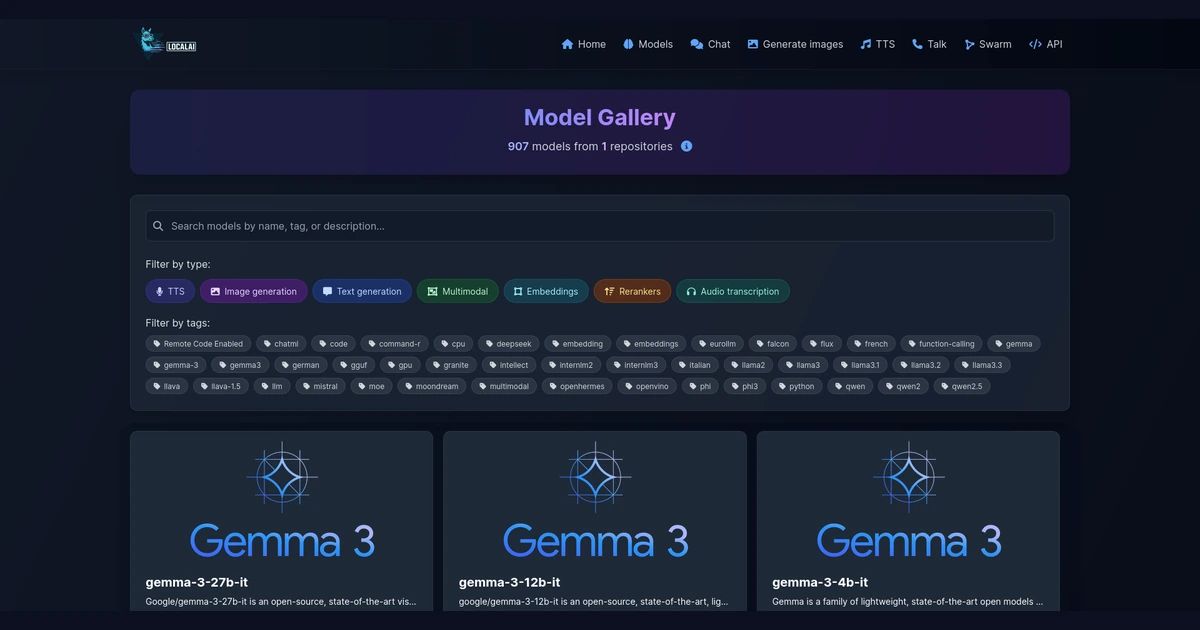Select the 'gguf' tag

point(353,365)
